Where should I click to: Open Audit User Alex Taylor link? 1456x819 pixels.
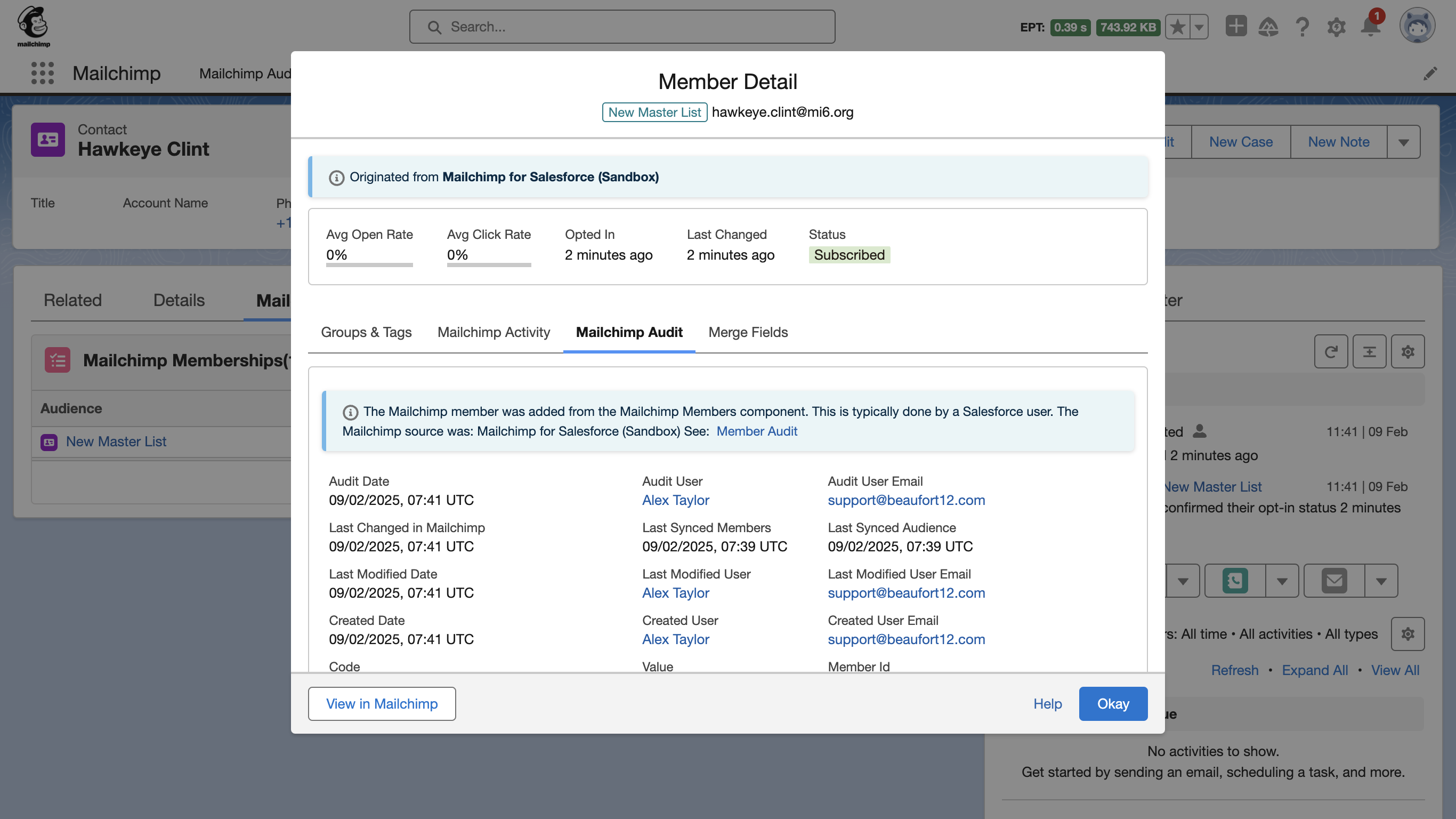(675, 500)
